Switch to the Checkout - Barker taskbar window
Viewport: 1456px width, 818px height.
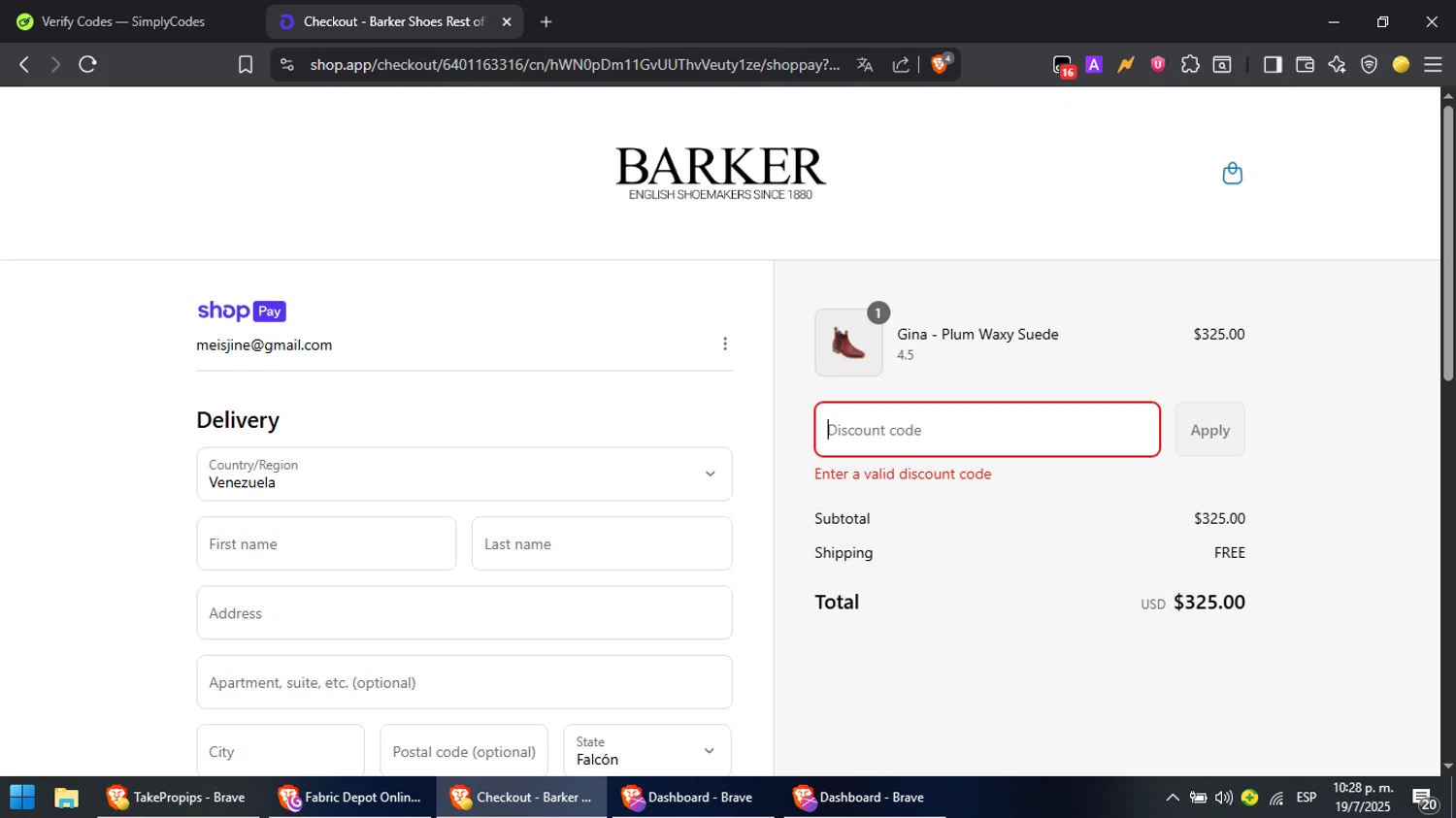(x=521, y=798)
